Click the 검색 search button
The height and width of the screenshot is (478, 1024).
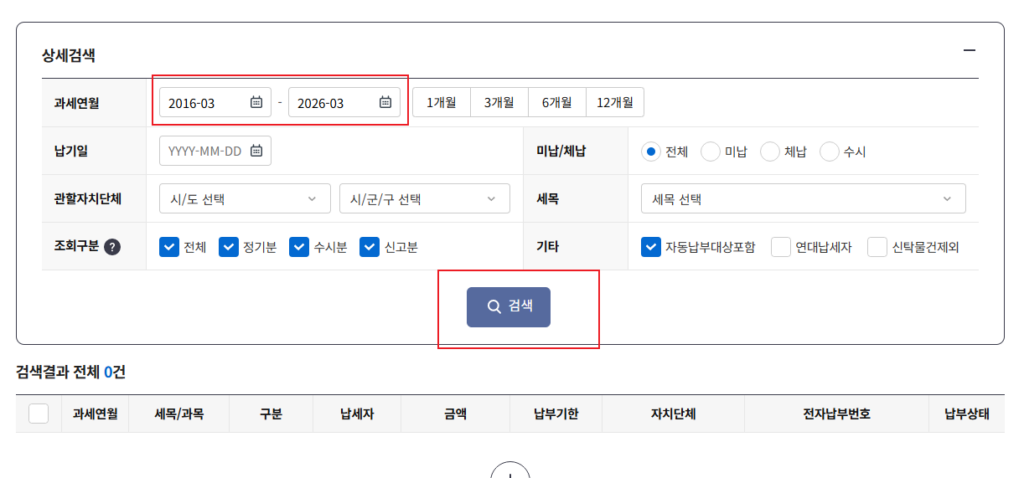508,306
